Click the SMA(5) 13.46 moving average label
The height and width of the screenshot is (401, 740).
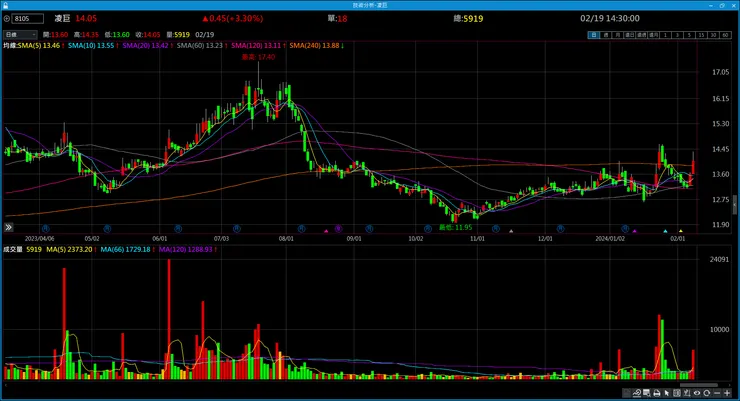click(40, 45)
